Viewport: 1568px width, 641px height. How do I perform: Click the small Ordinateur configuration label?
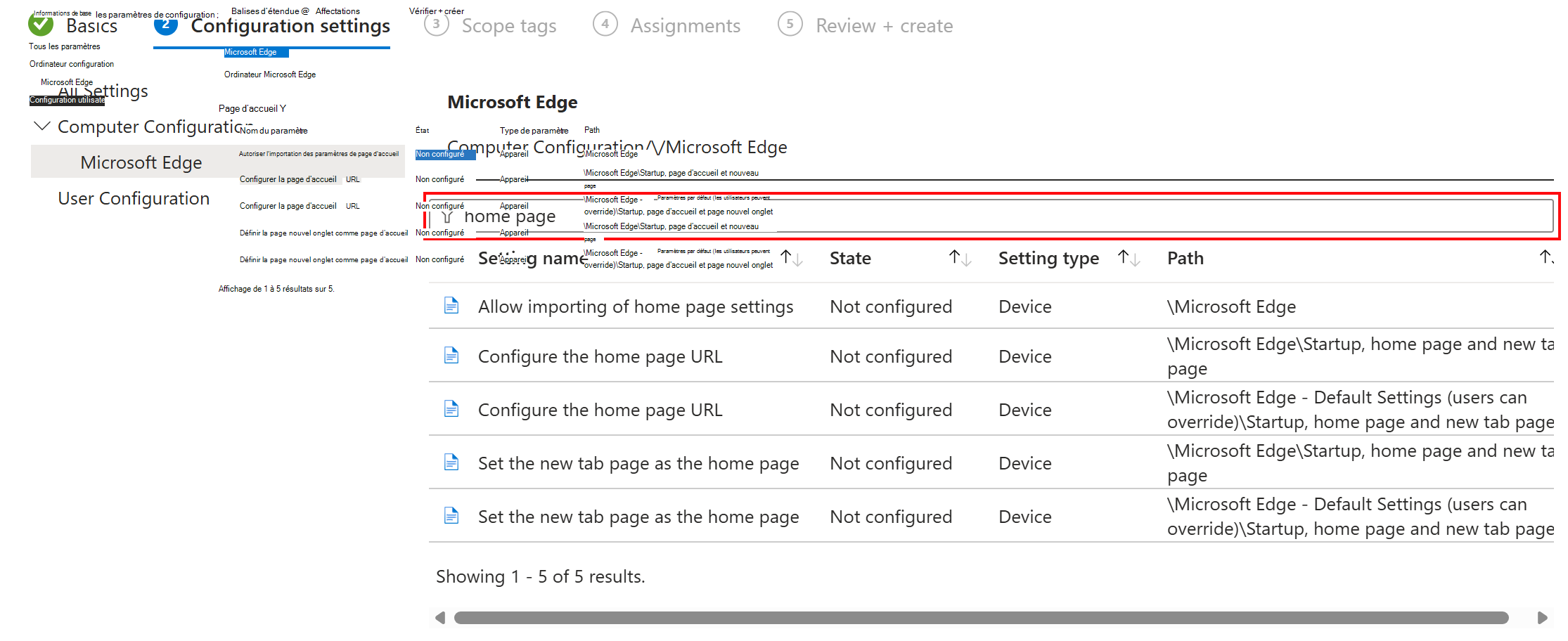[x=72, y=64]
